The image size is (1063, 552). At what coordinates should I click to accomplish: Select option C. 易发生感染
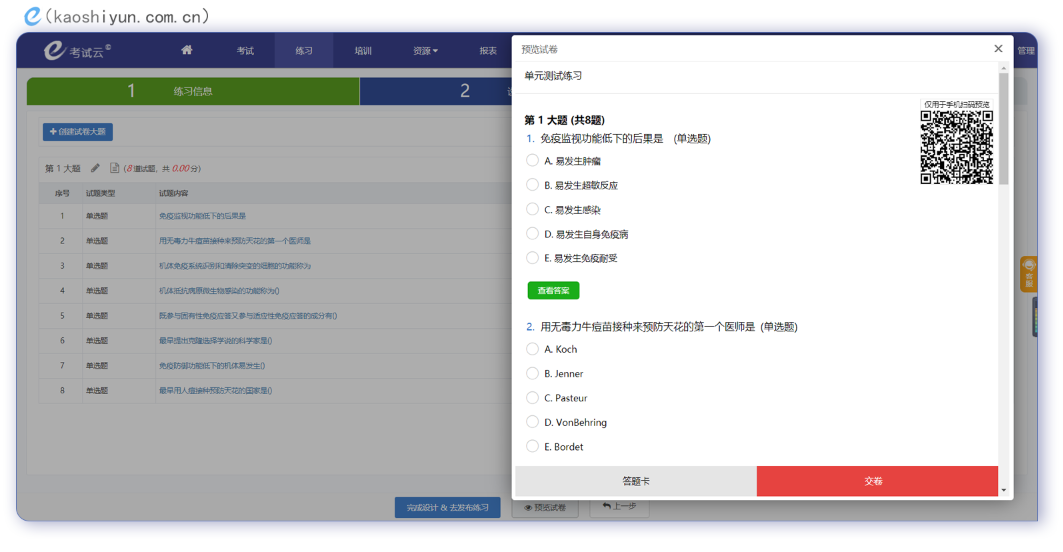[532, 209]
